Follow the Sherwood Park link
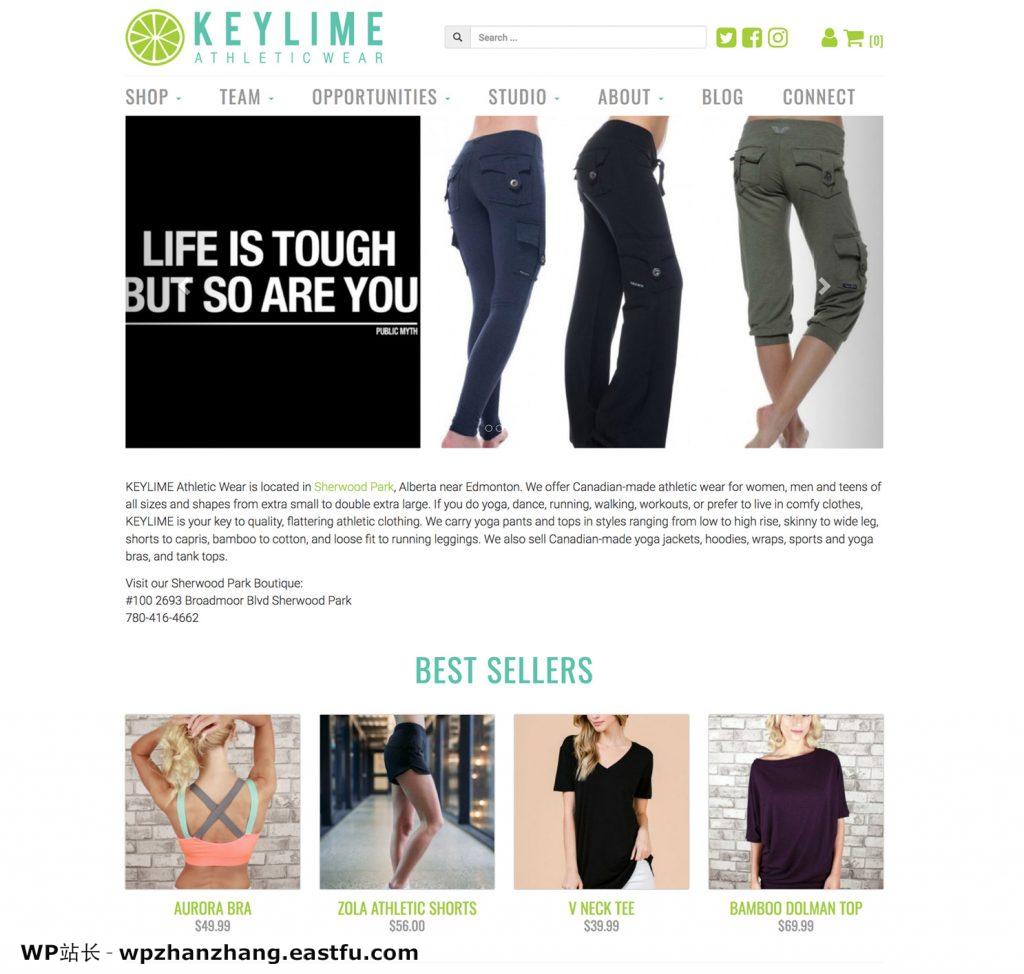Image resolution: width=1024 pixels, height=974 pixels. click(x=353, y=487)
